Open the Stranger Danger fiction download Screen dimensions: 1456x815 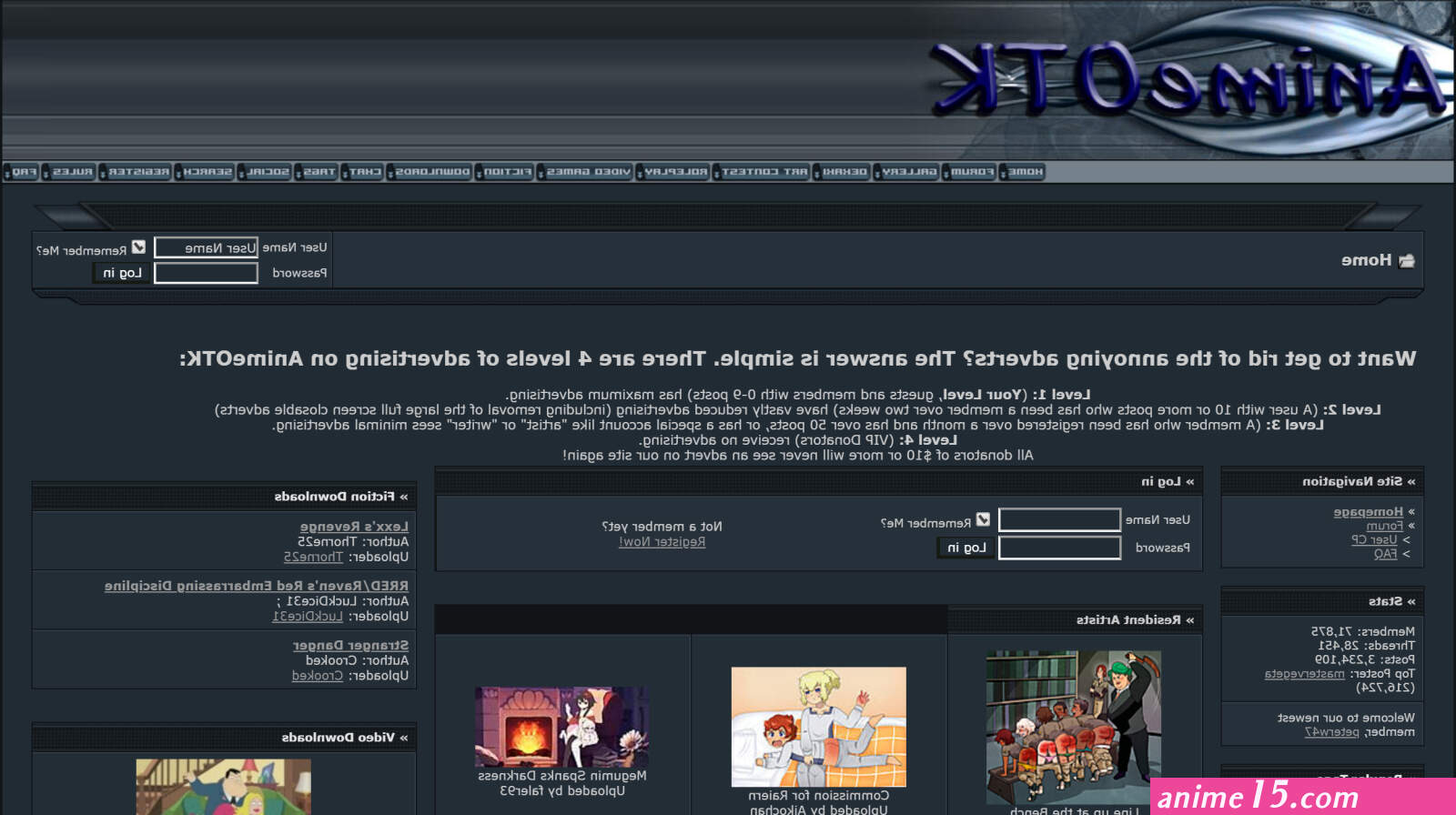tap(350, 645)
